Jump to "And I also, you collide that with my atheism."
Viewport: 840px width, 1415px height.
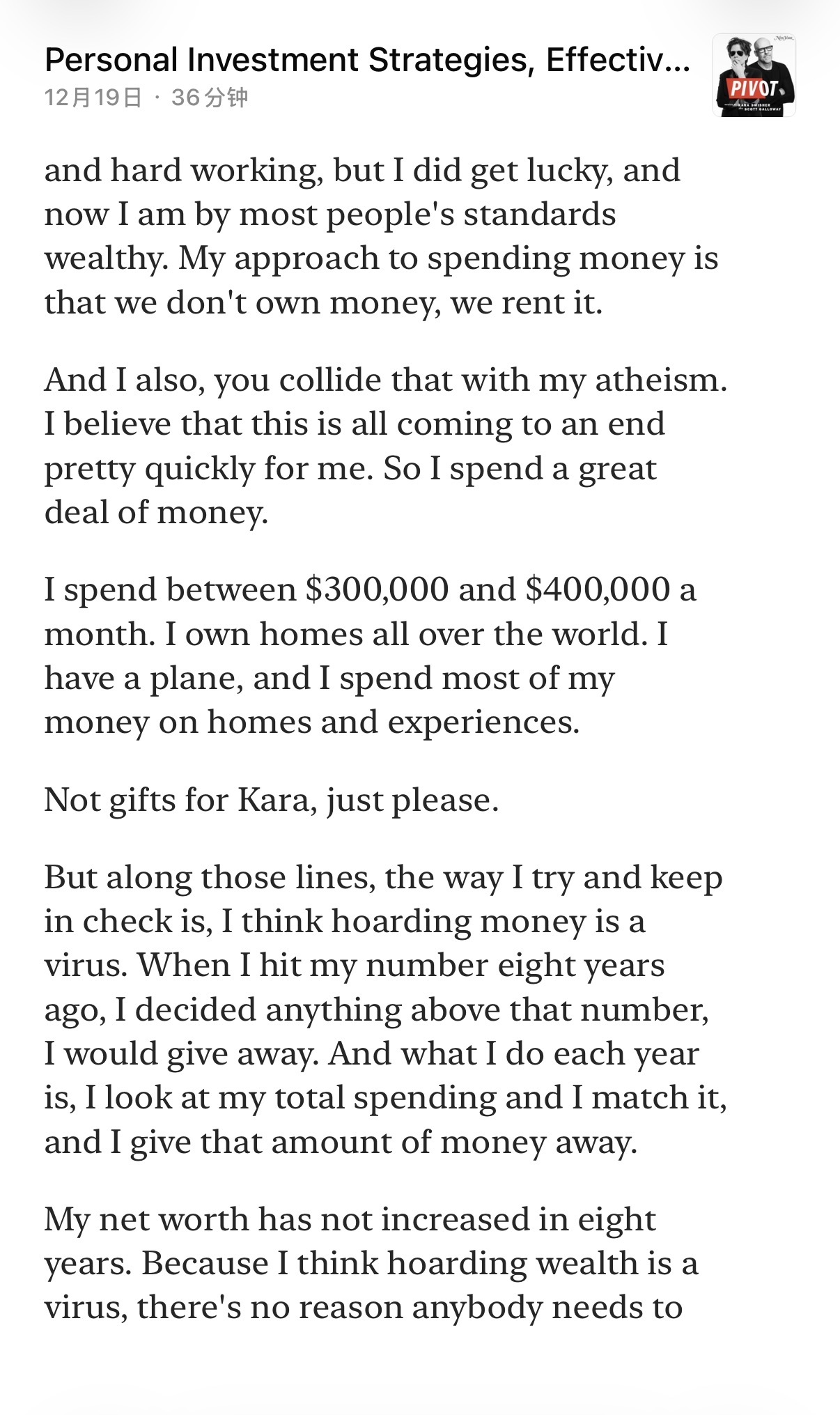pyautogui.click(x=385, y=380)
